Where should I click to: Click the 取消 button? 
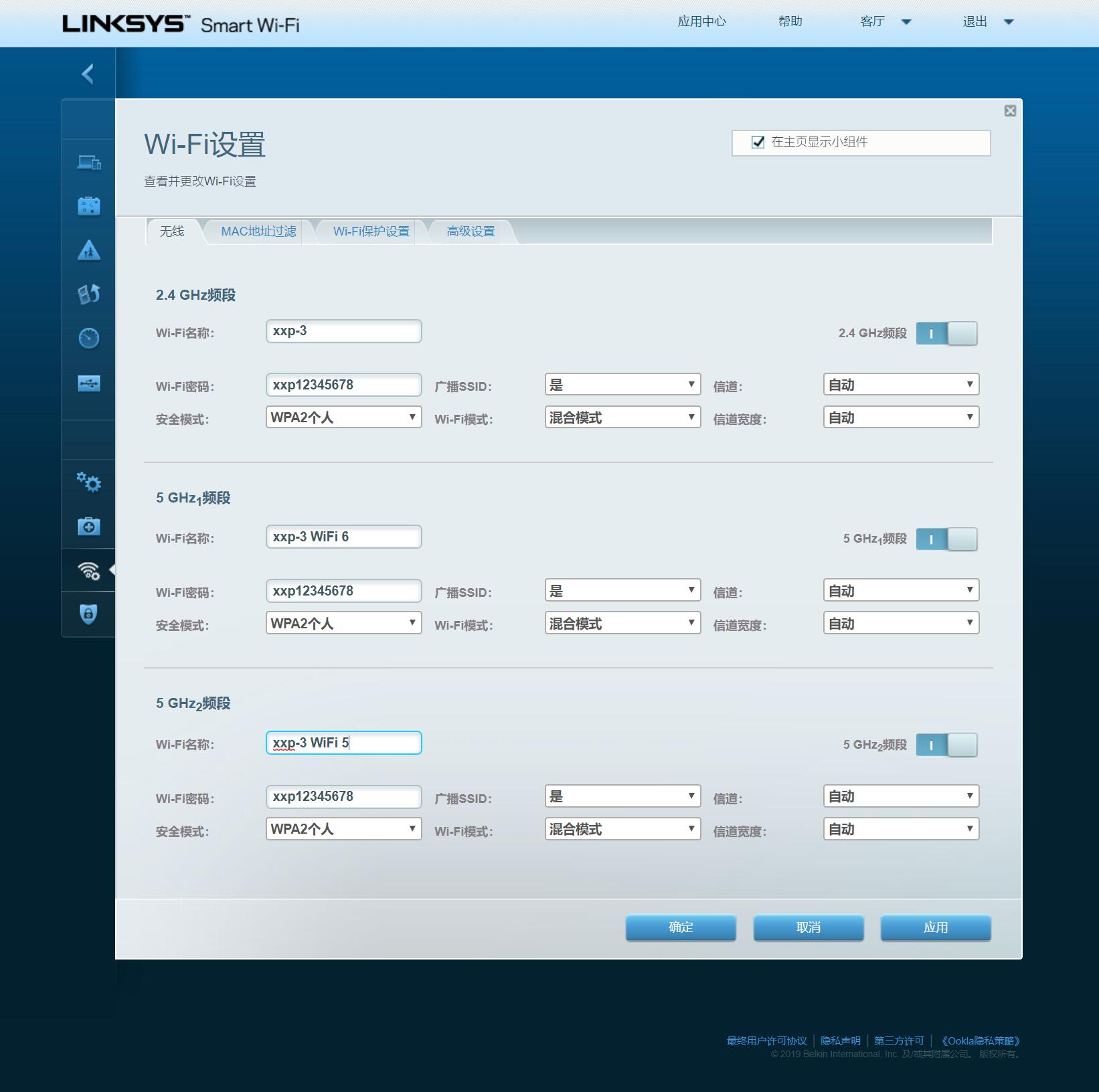click(809, 927)
